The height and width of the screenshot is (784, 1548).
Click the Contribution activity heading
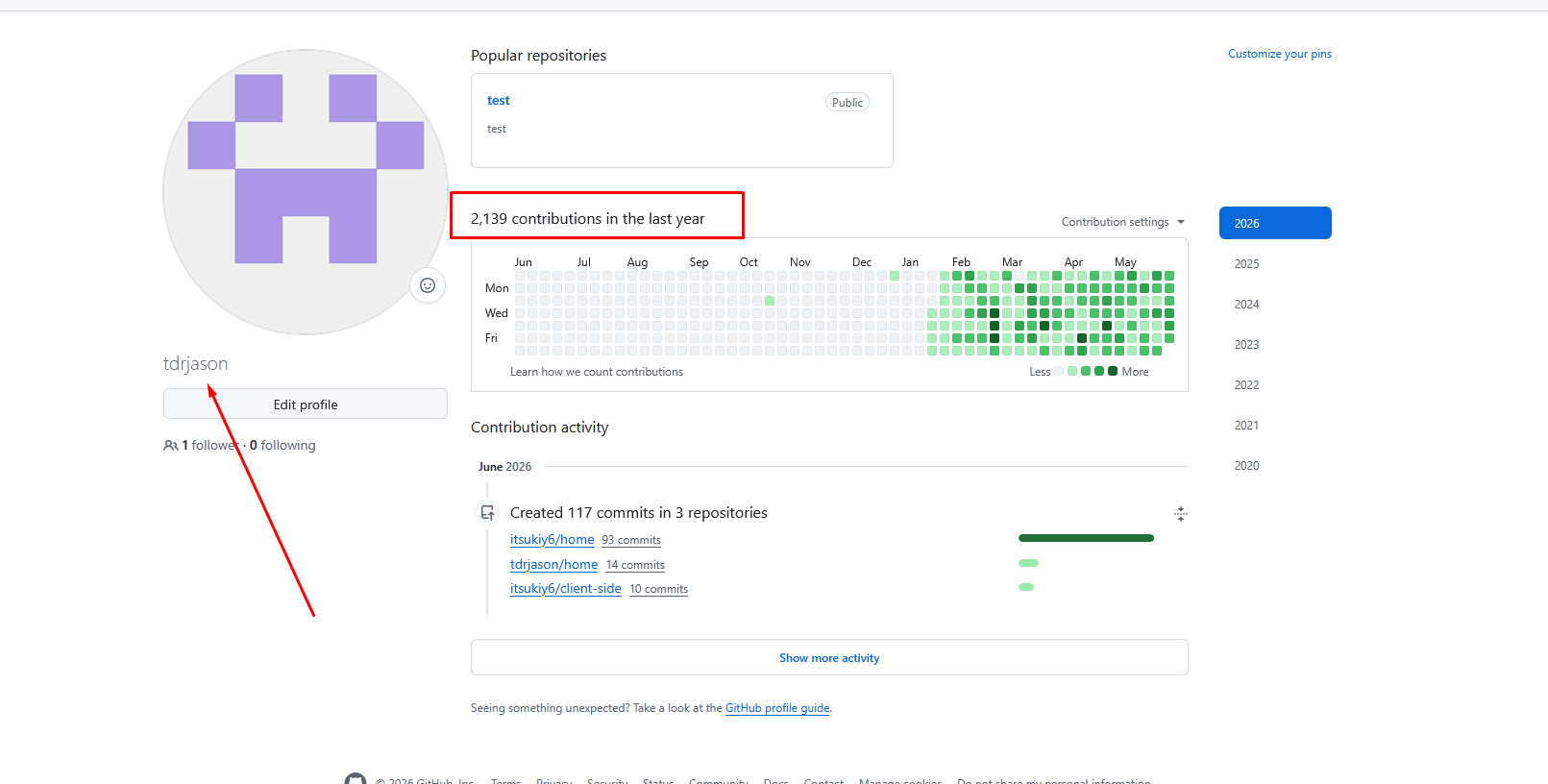click(x=539, y=428)
